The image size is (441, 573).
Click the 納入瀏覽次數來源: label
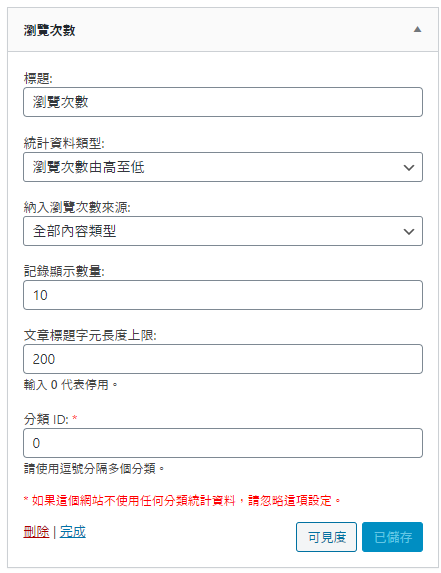click(x=77, y=207)
